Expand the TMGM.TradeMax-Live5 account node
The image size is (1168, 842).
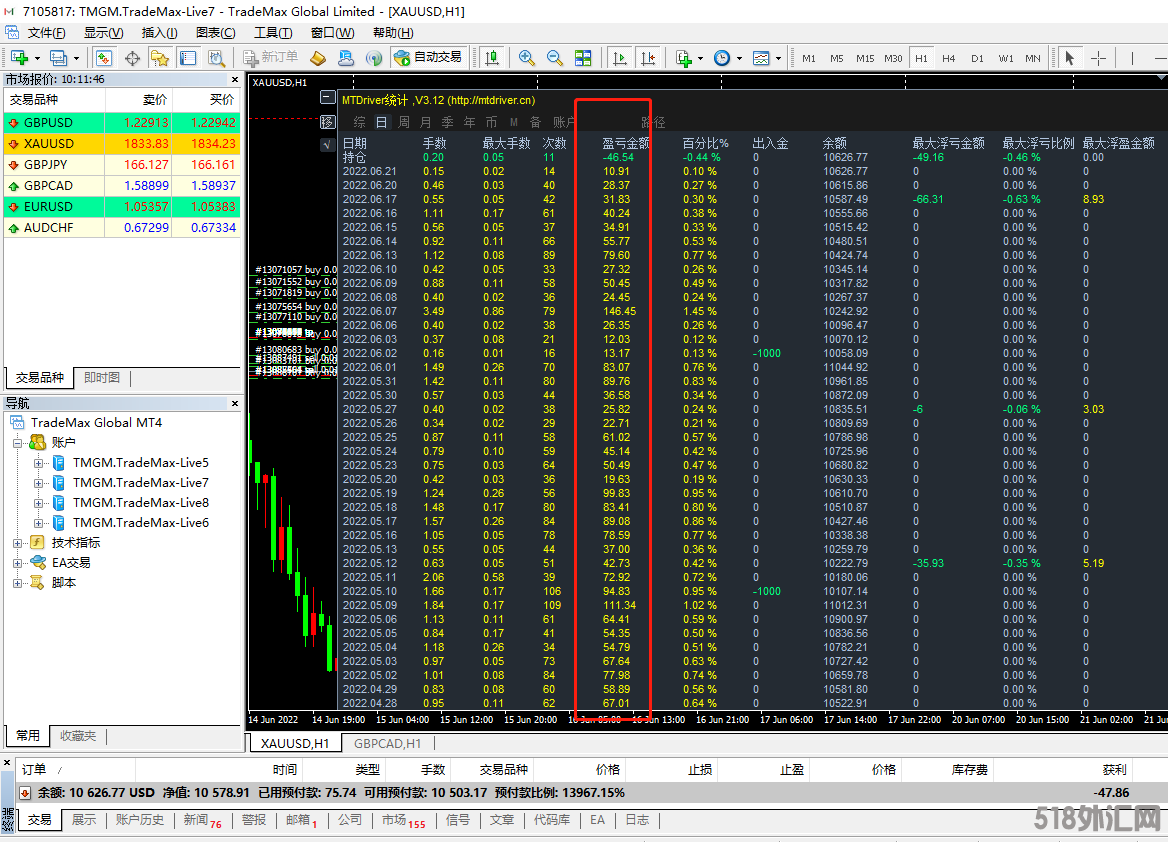coord(38,463)
